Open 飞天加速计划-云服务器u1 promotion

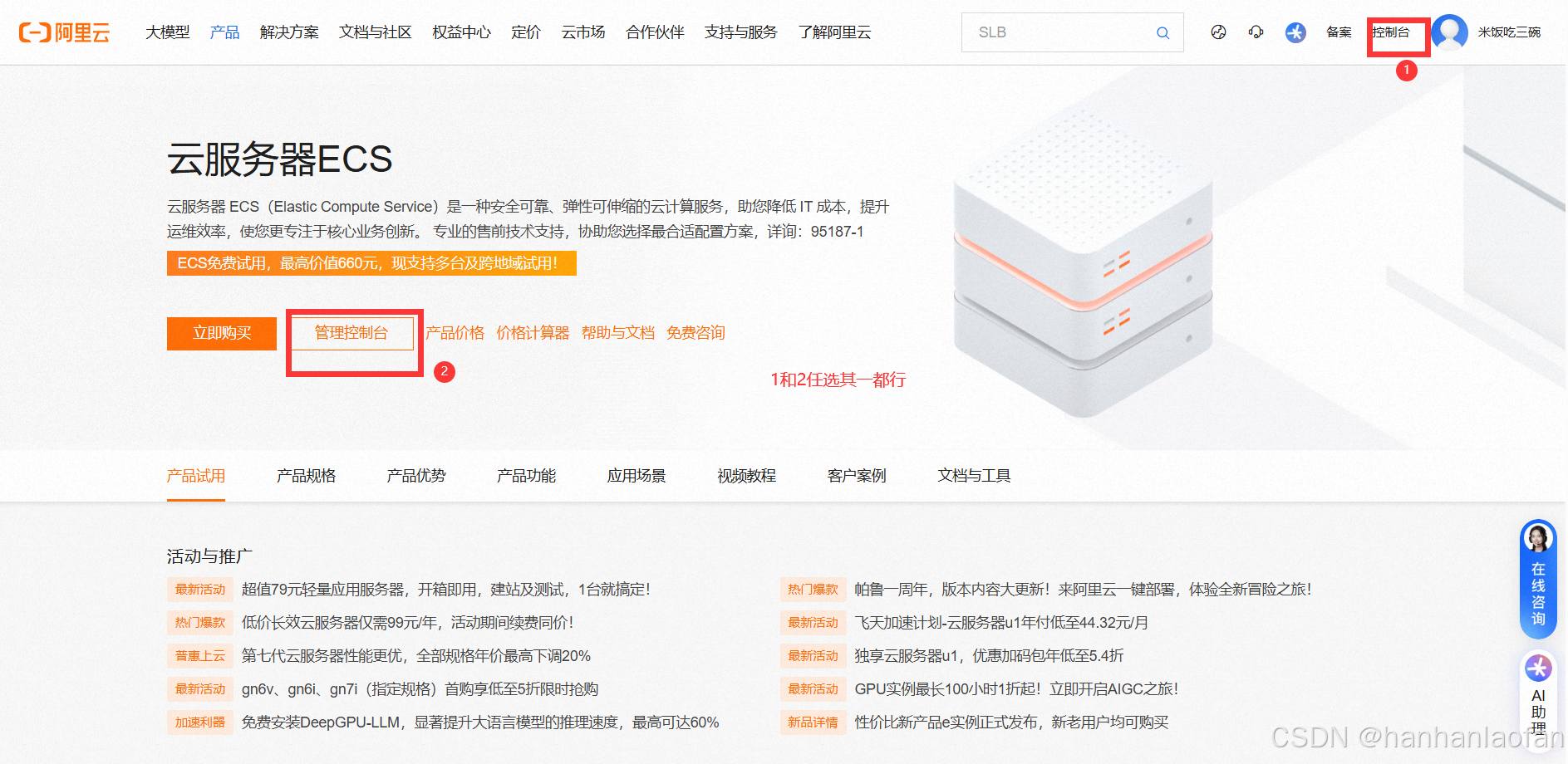click(x=1001, y=623)
